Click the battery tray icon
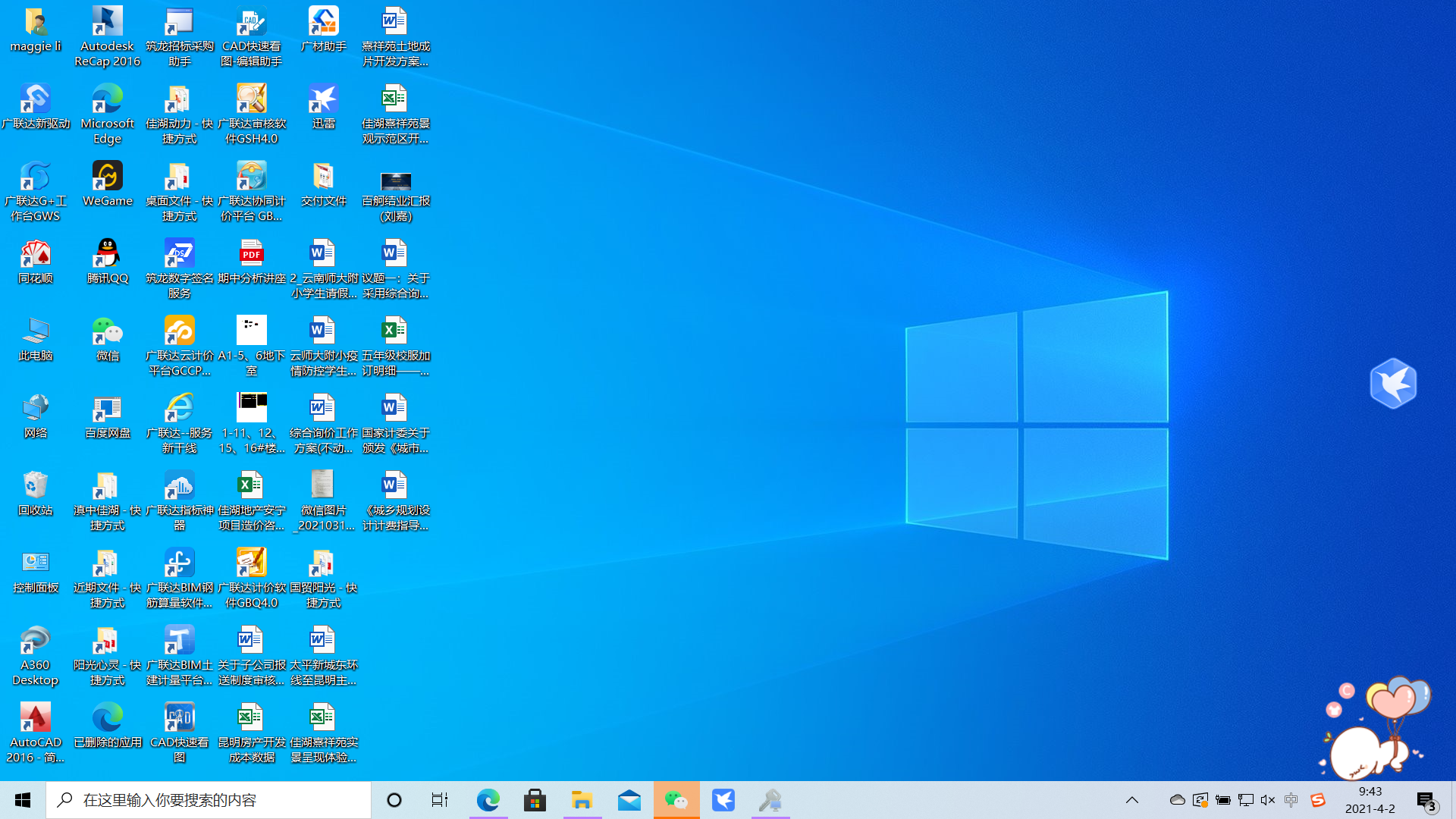Image resolution: width=1456 pixels, height=819 pixels. coord(1223,800)
